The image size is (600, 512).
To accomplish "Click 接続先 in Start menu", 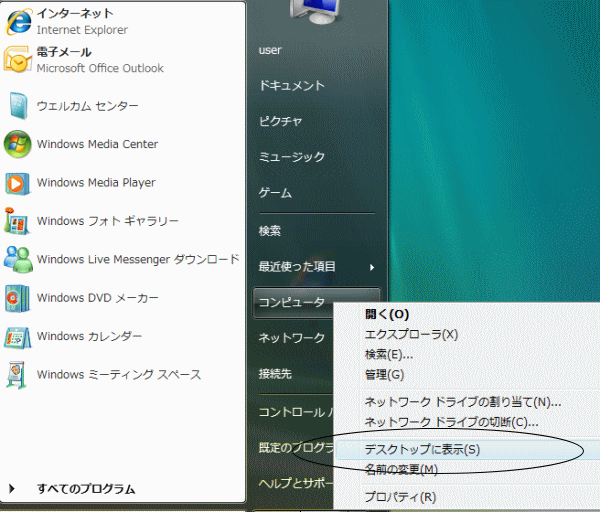I will tap(275, 373).
